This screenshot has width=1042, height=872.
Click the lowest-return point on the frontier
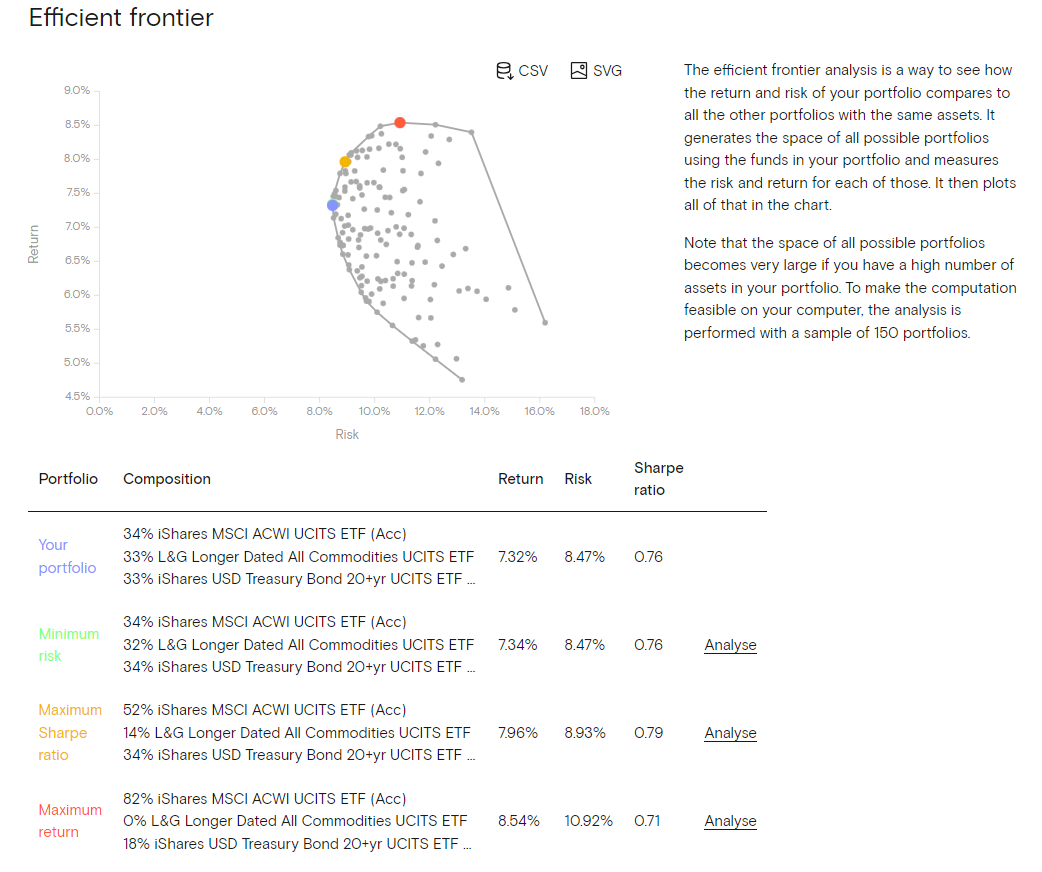click(462, 379)
